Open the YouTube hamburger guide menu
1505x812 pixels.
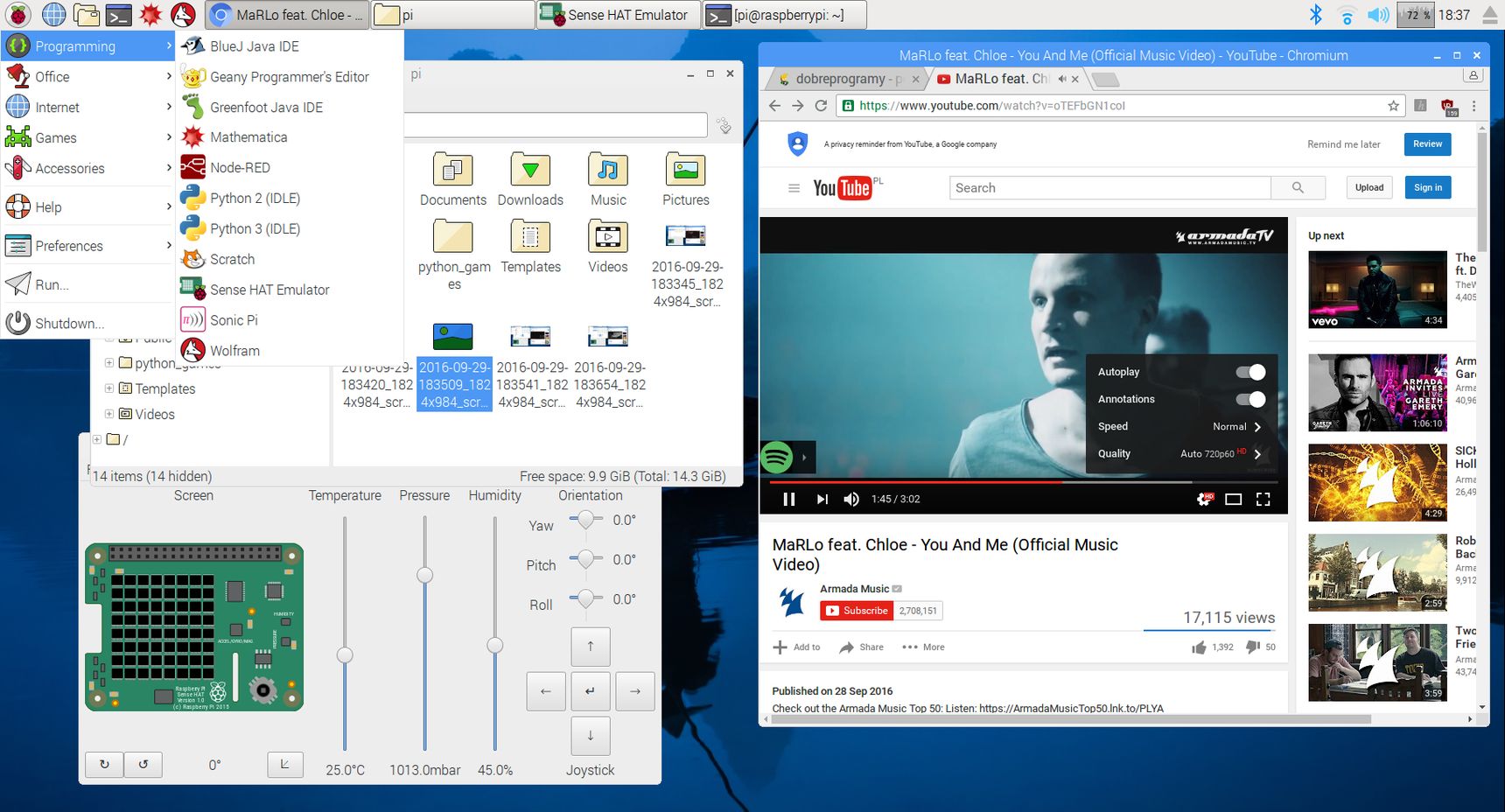(x=794, y=188)
